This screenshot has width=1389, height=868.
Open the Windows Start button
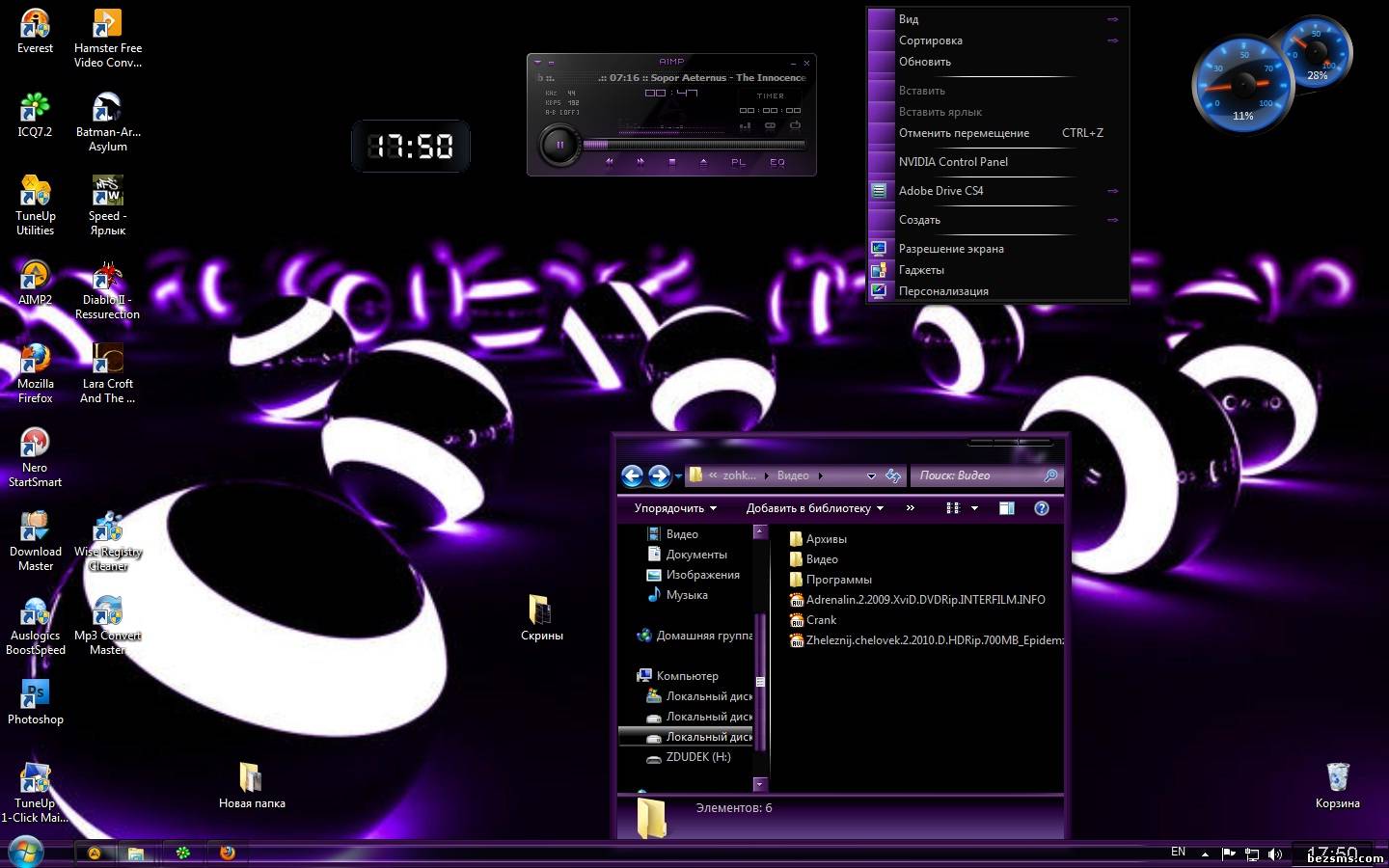pyautogui.click(x=25, y=853)
